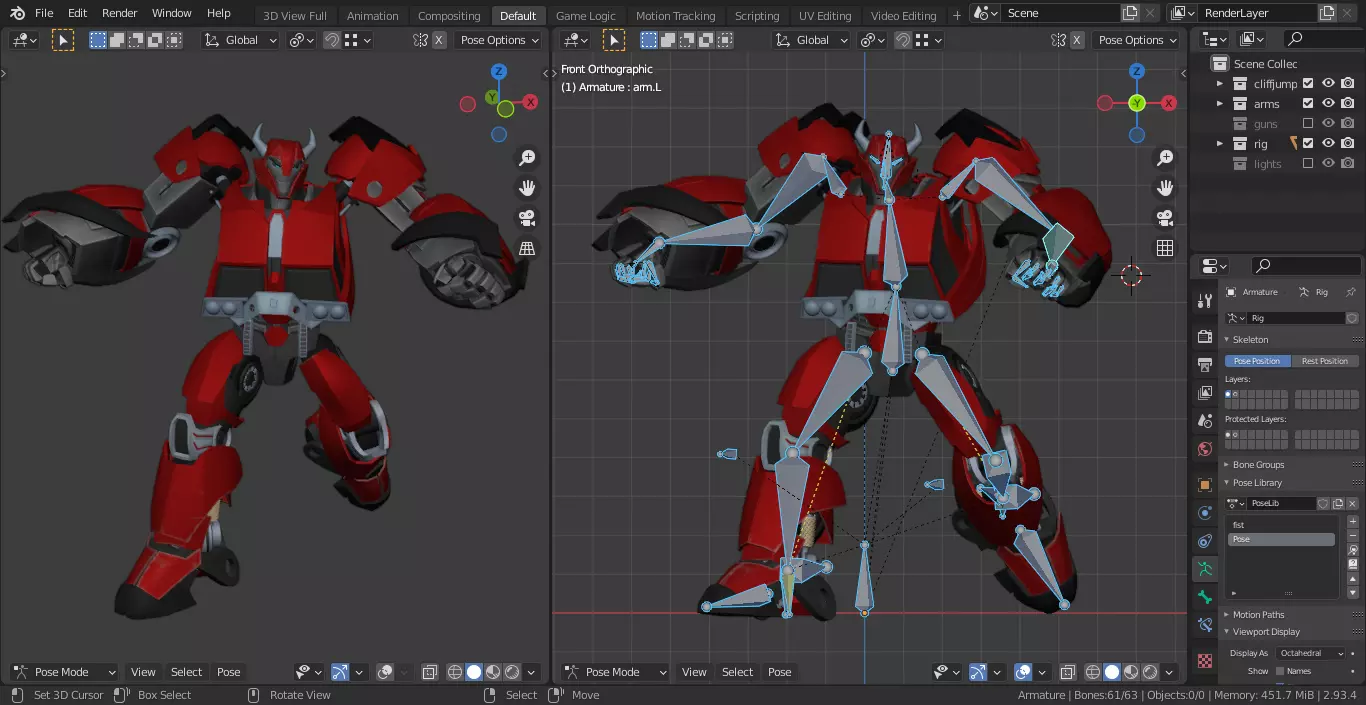Open the Object Constraints properties tab

coord(1205,541)
